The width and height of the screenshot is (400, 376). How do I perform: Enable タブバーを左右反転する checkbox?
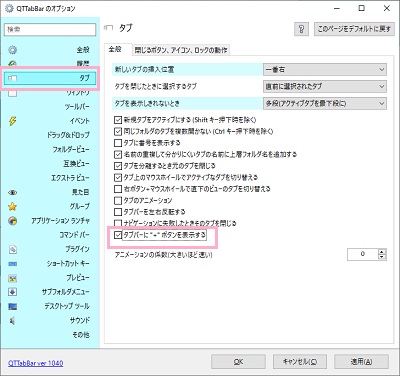tap(118, 212)
